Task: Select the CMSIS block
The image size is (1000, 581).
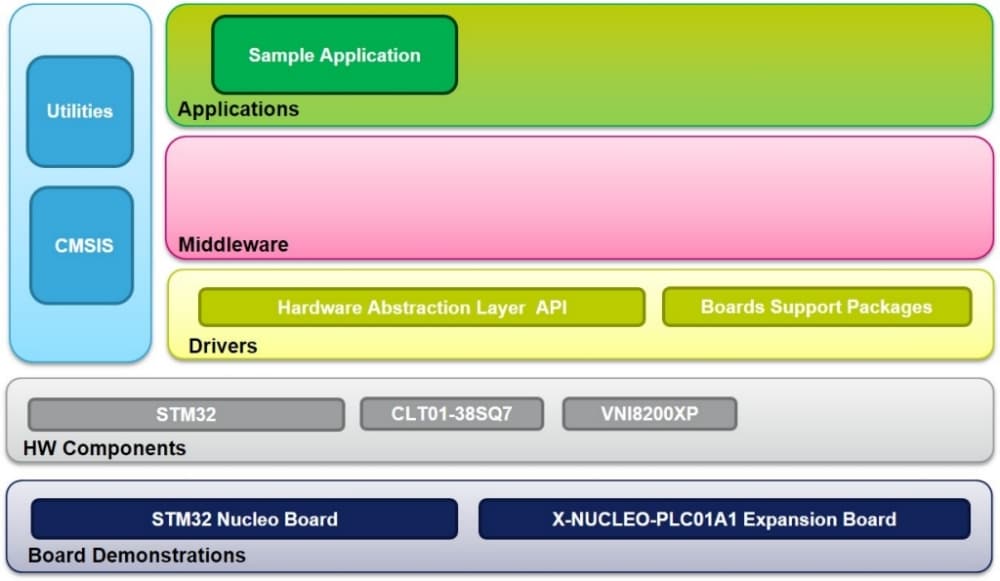Action: [82, 245]
